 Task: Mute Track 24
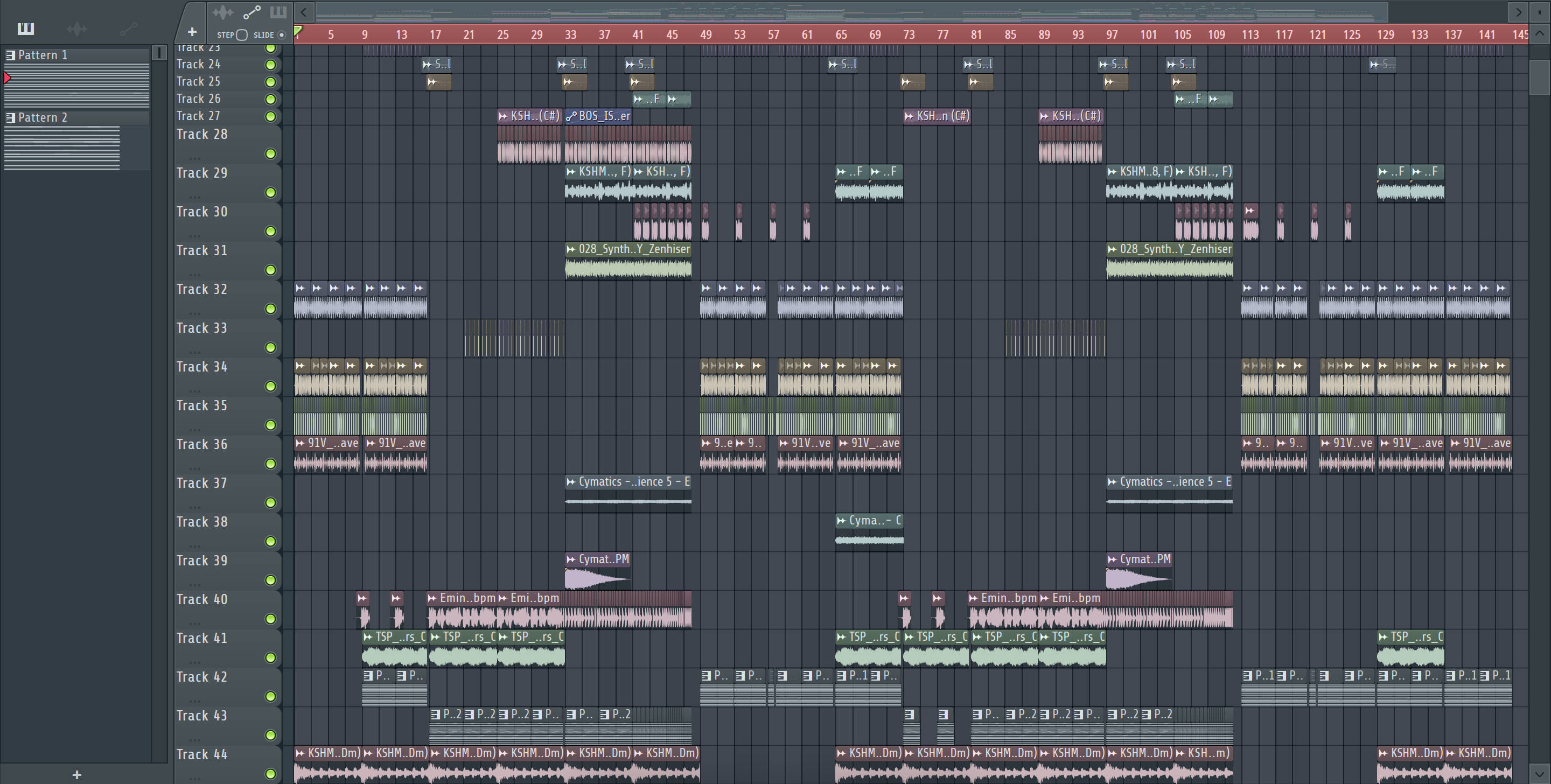(271, 65)
